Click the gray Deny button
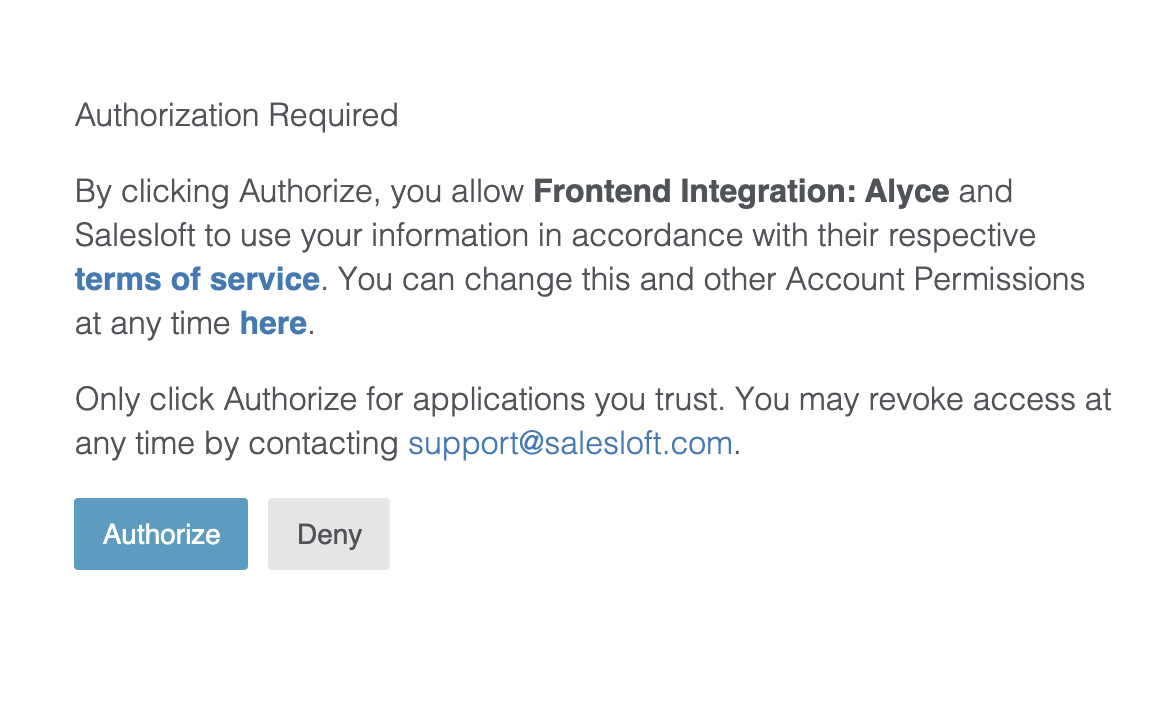1166x716 pixels. [x=329, y=534]
